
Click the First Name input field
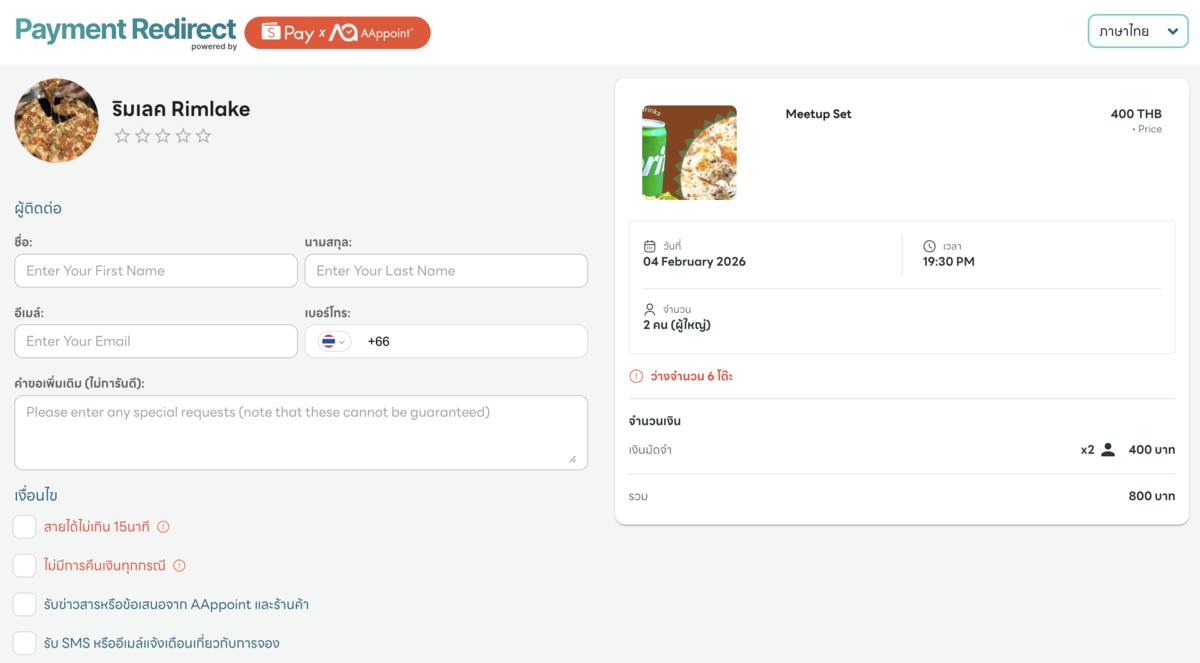(156, 271)
